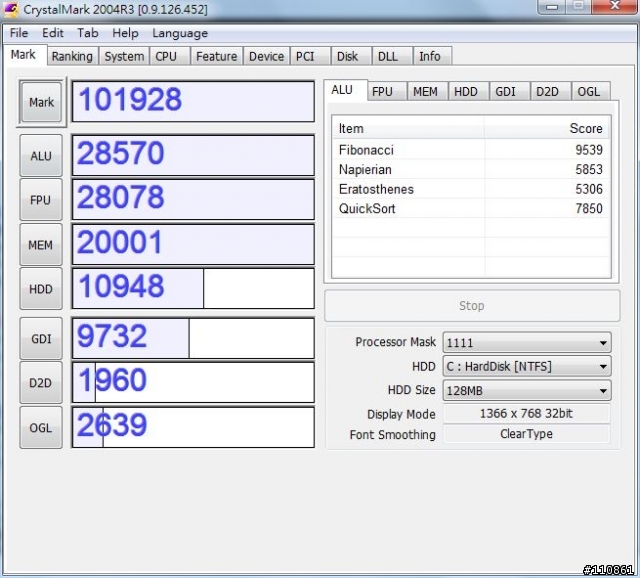Select the Napierian row
Image resolution: width=640 pixels, height=578 pixels.
point(471,169)
